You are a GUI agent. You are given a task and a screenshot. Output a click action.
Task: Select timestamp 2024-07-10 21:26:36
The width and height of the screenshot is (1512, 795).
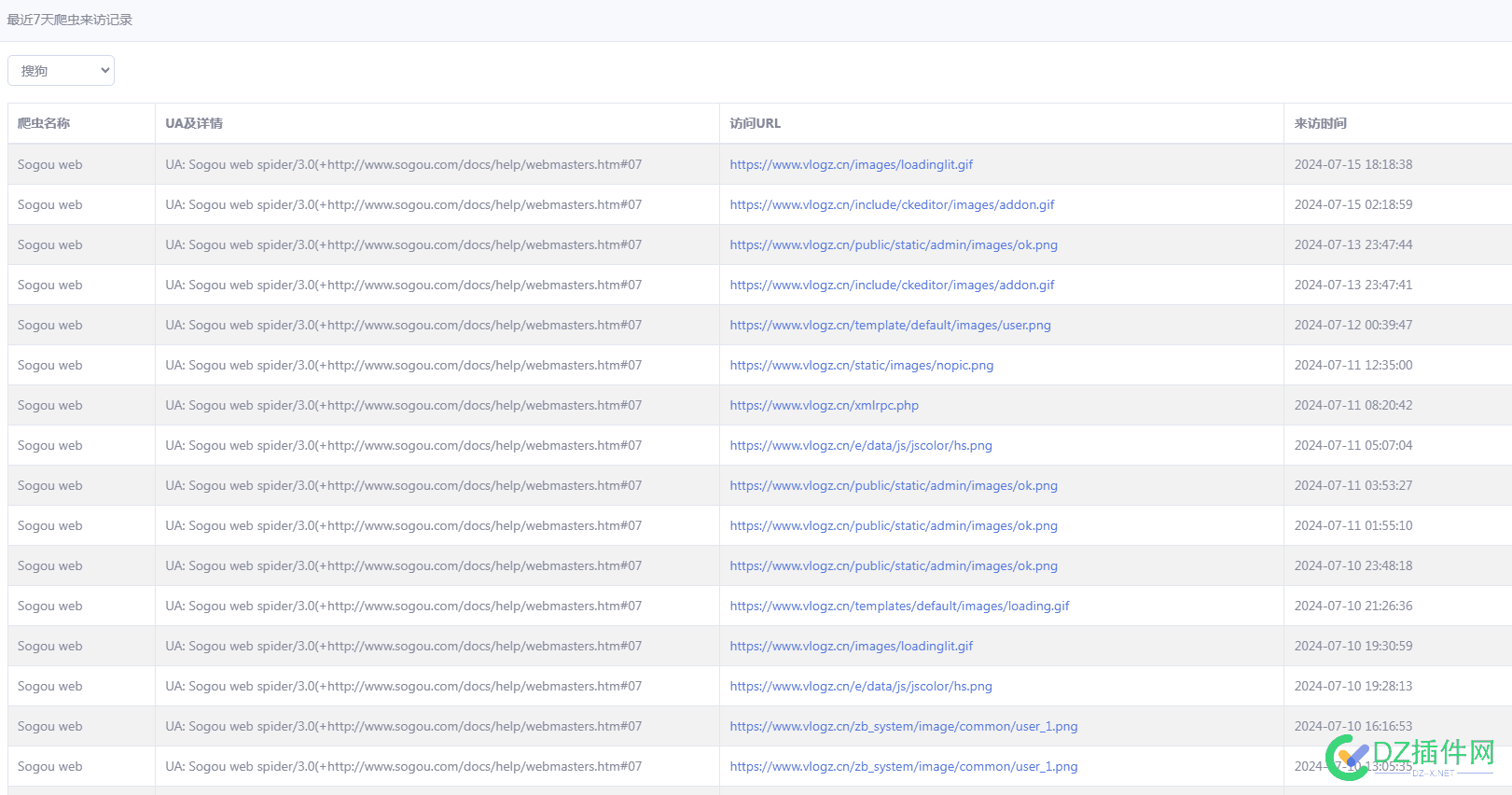coord(1353,606)
